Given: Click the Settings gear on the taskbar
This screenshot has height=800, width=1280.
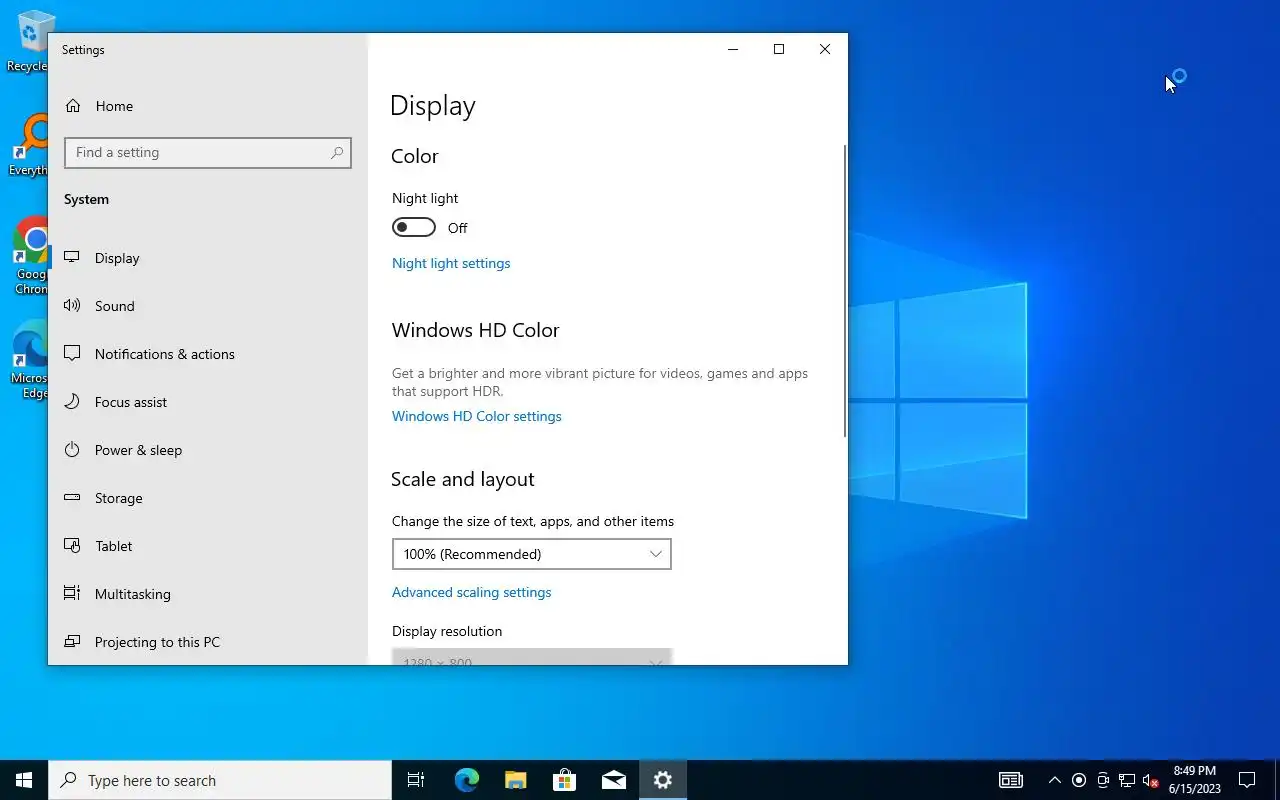Looking at the screenshot, I should [662, 780].
